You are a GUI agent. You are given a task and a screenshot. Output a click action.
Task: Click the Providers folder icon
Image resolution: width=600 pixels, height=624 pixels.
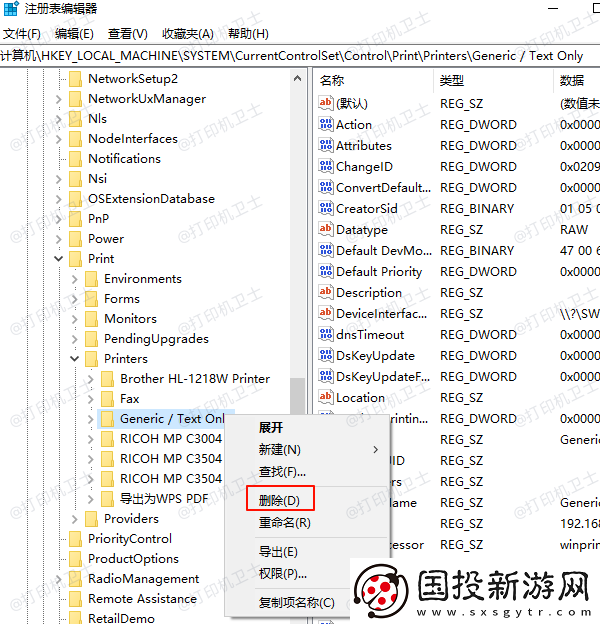pos(91,519)
